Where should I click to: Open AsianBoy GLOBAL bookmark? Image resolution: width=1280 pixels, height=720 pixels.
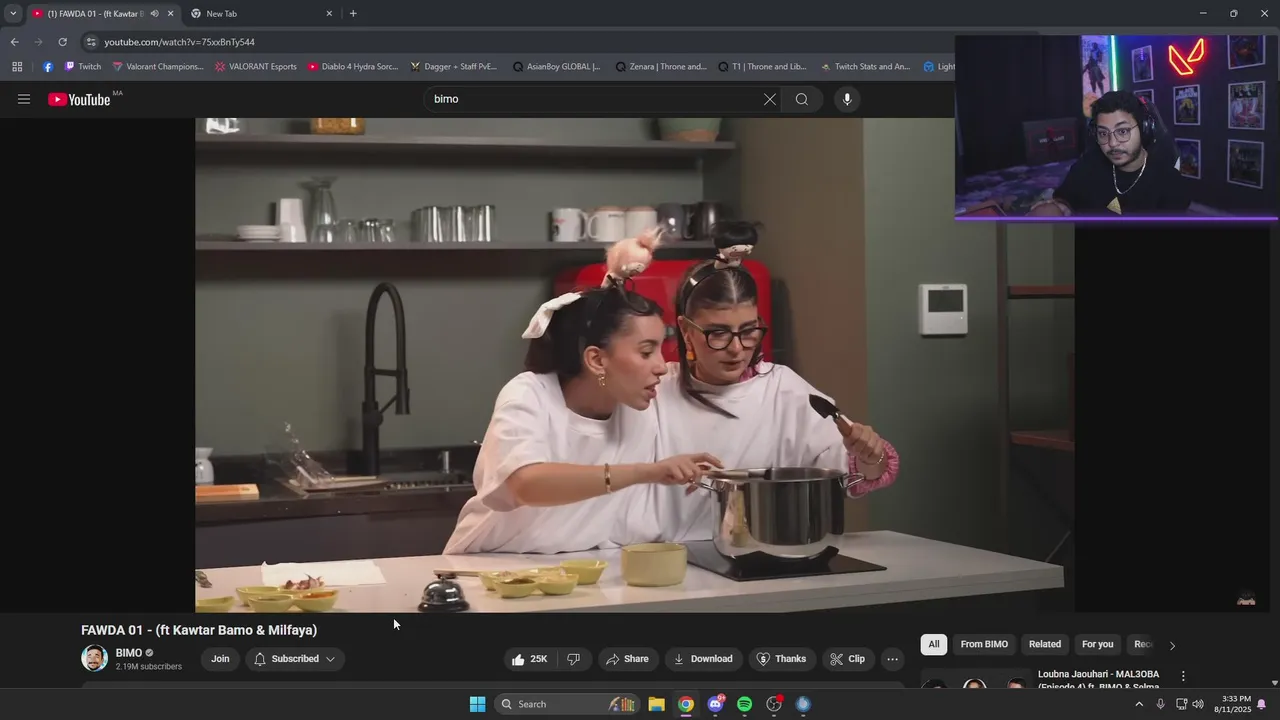(x=557, y=67)
